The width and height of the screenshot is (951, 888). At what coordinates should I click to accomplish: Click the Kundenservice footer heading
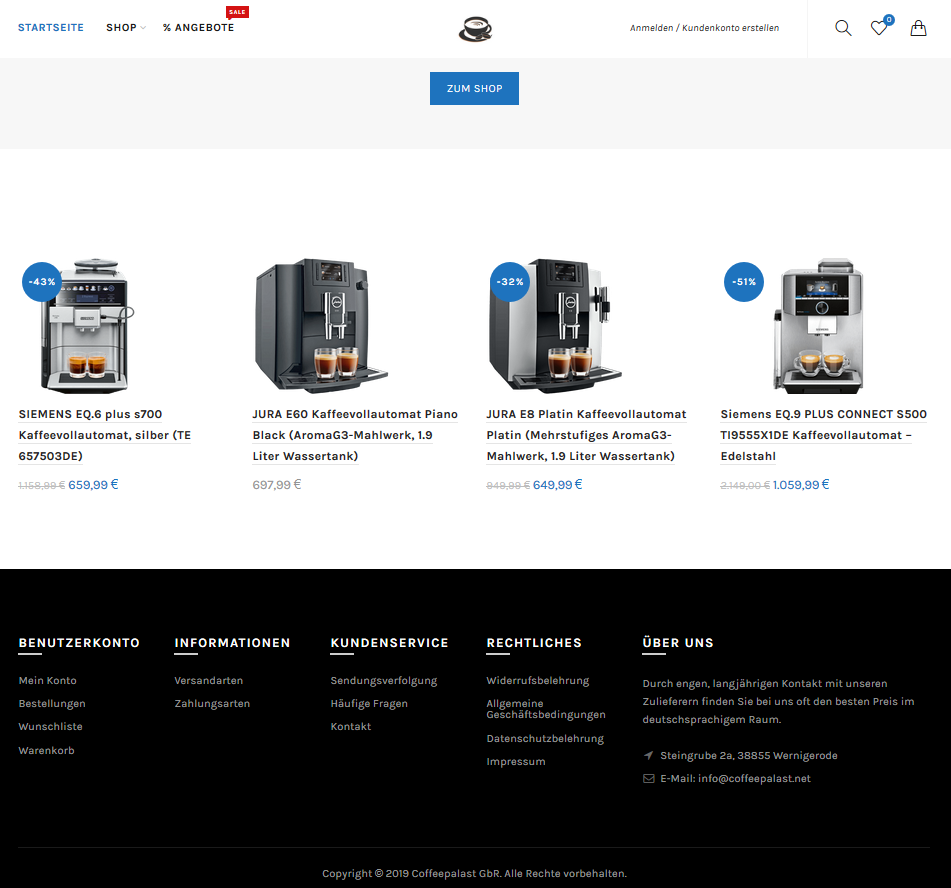click(x=389, y=643)
